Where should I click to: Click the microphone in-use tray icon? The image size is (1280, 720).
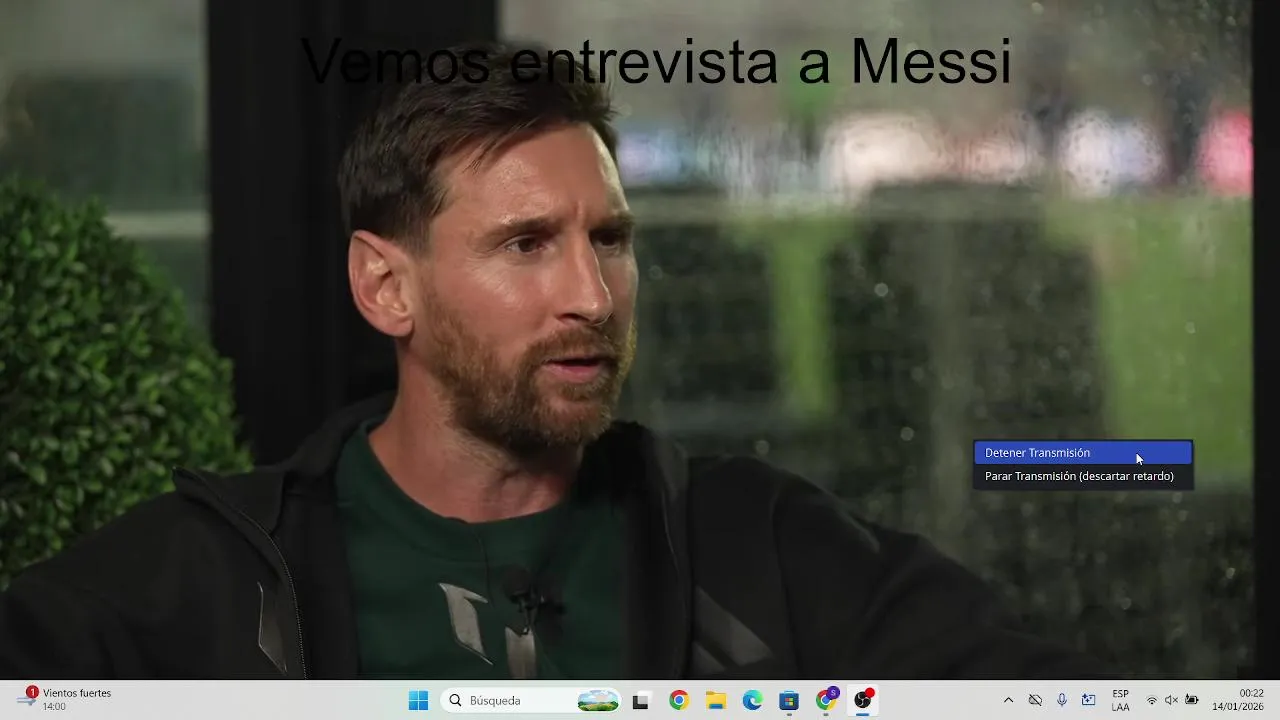(x=1062, y=700)
